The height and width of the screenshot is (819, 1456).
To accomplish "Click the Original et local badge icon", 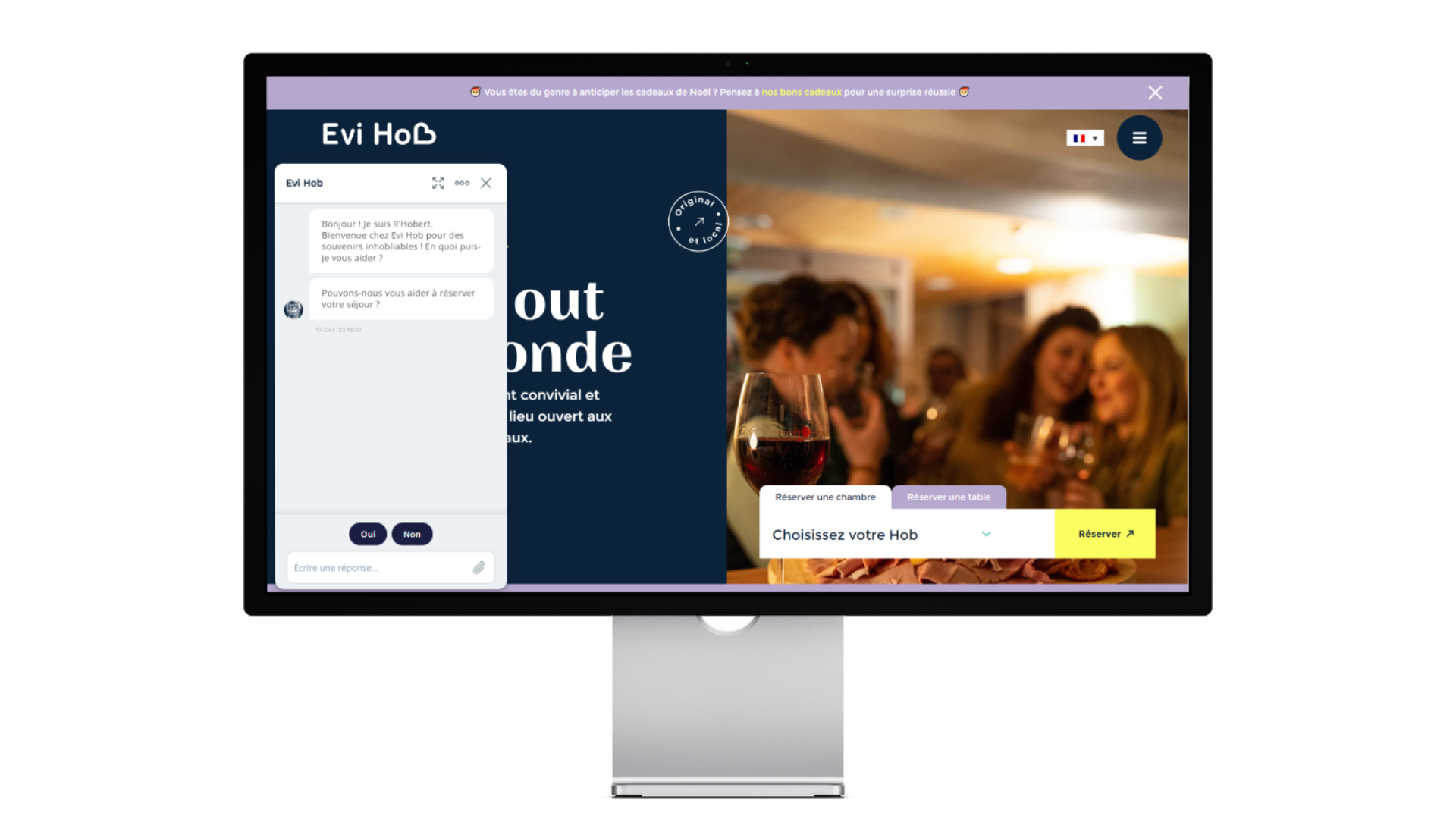I will pos(697,221).
